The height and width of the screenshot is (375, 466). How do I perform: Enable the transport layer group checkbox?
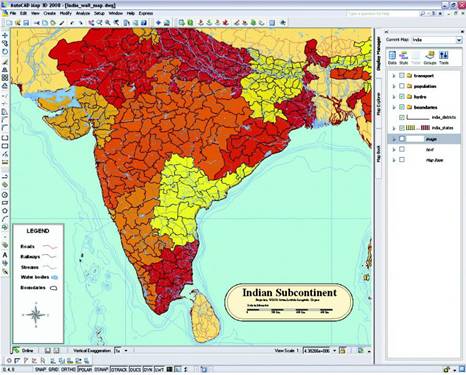click(402, 76)
